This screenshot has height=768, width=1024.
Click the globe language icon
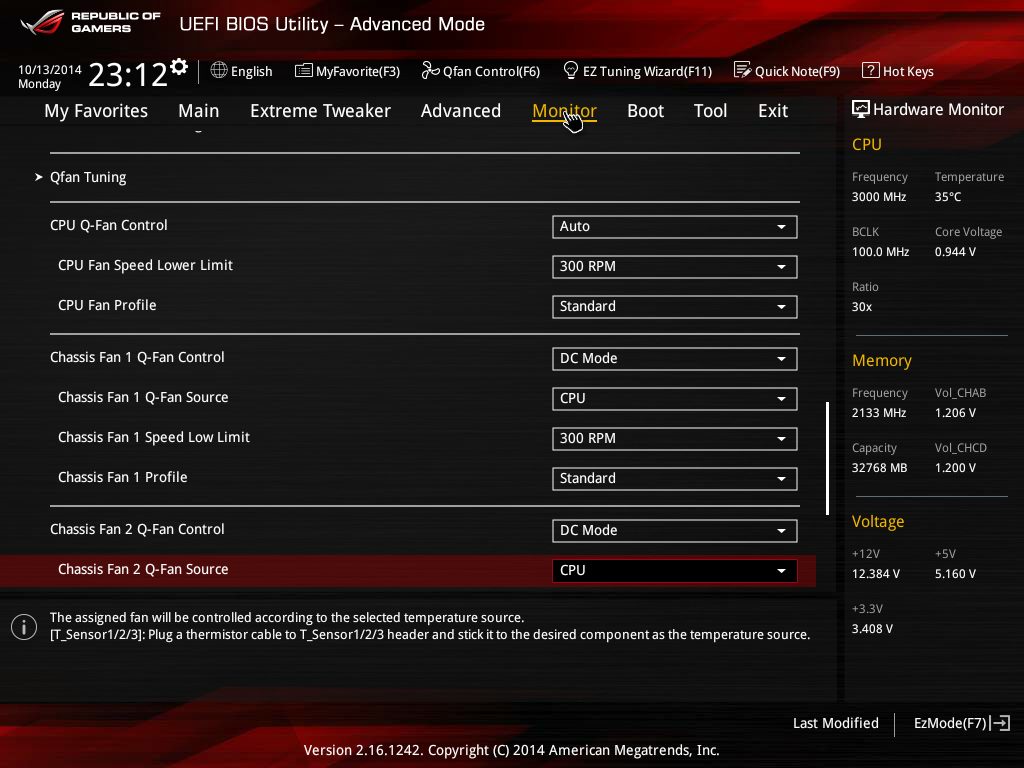[219, 71]
